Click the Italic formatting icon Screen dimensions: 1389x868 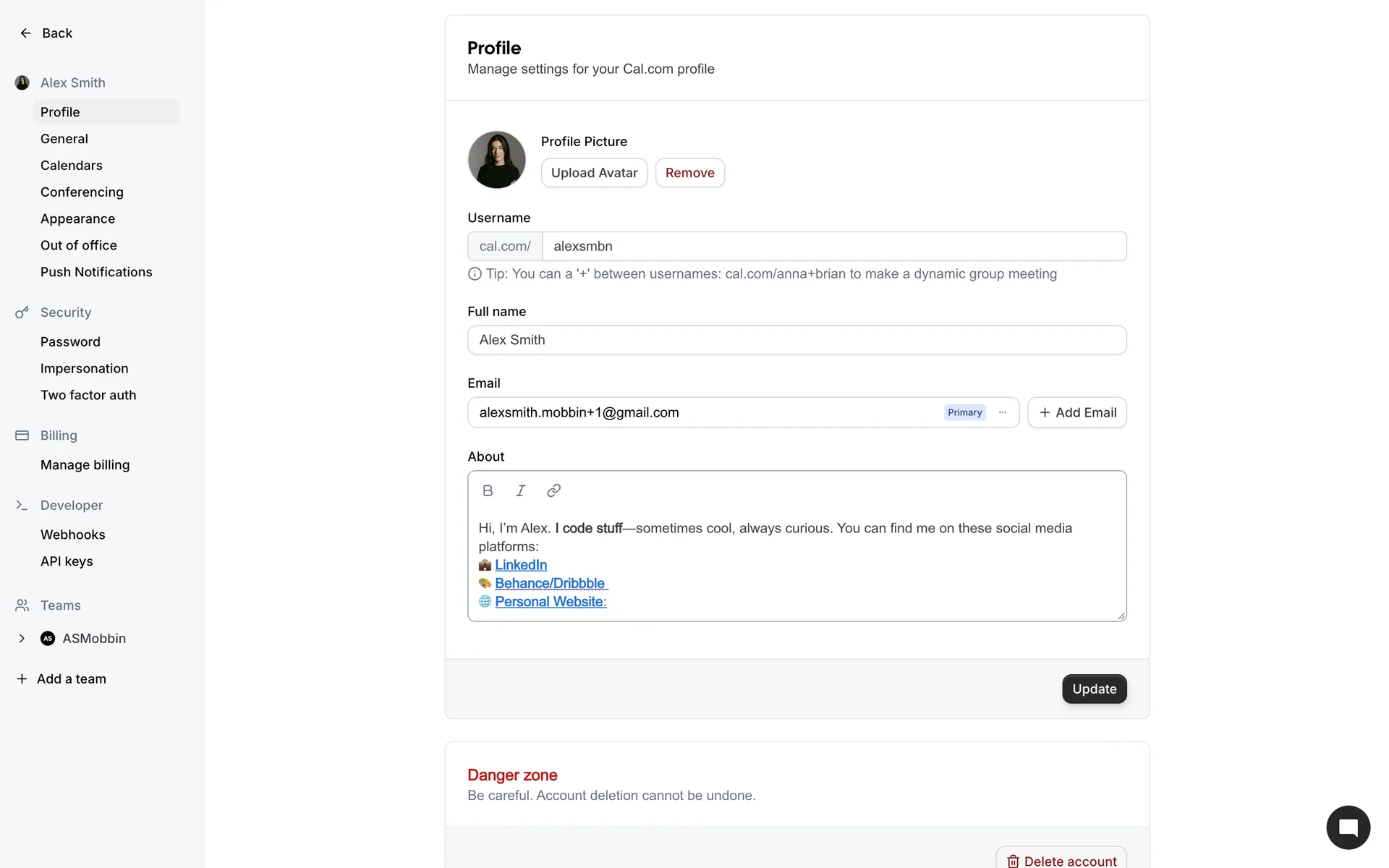click(520, 490)
